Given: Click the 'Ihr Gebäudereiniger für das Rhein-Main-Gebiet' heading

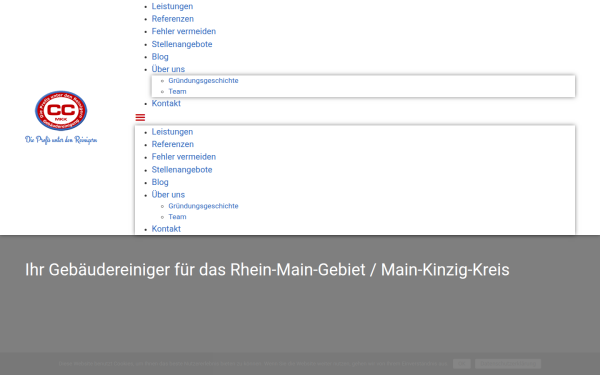Looking at the screenshot, I should tap(267, 270).
